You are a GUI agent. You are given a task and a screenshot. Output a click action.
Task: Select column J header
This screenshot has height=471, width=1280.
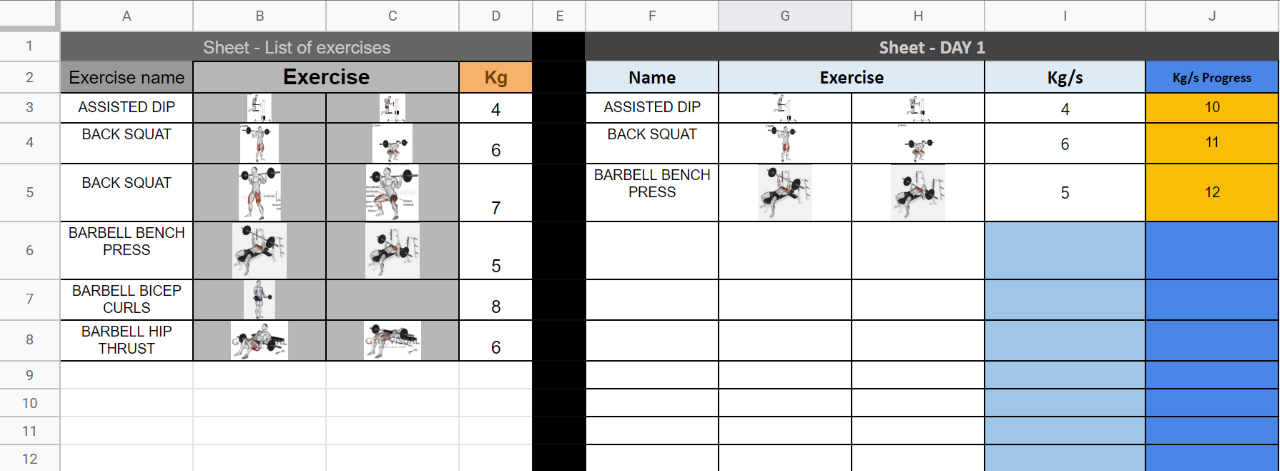[x=1212, y=15]
